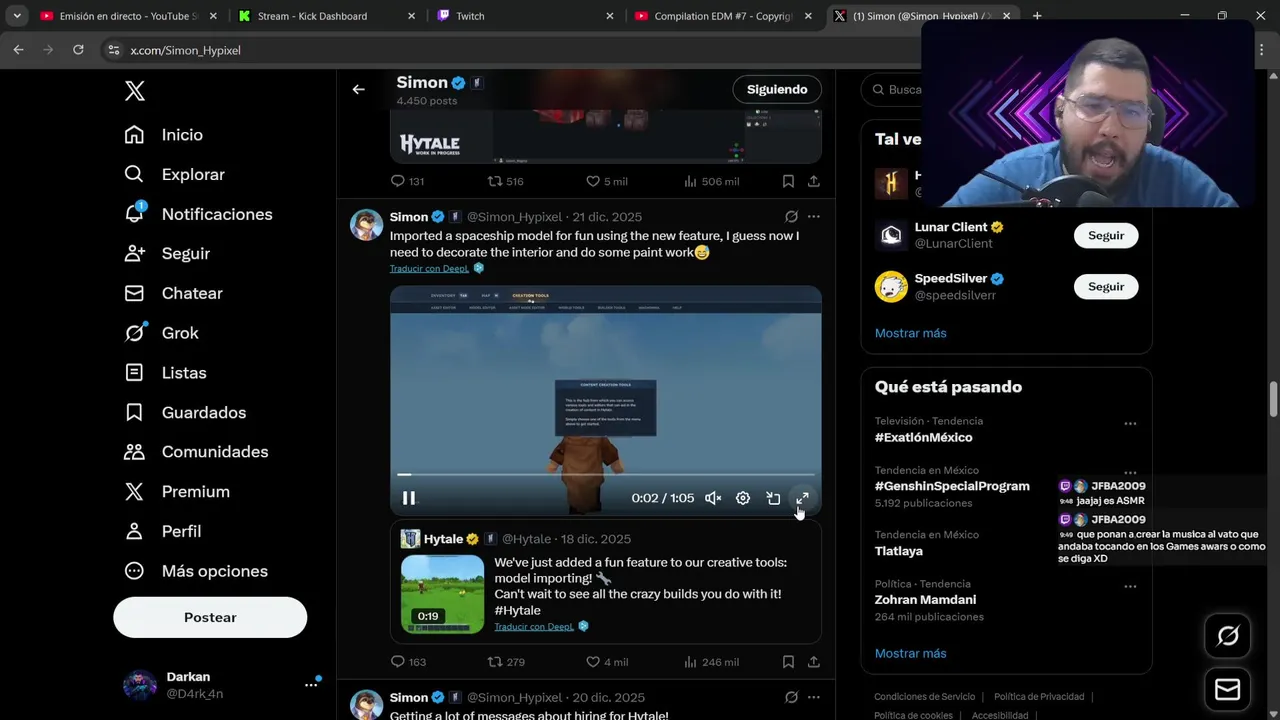Screen dimensions: 1280x720
Task: Click Mostrar más under suggested accounts
Action: [910, 333]
